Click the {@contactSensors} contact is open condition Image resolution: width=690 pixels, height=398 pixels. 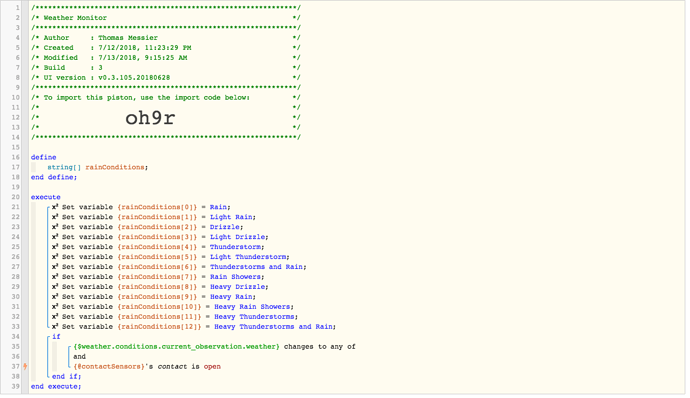pos(147,366)
